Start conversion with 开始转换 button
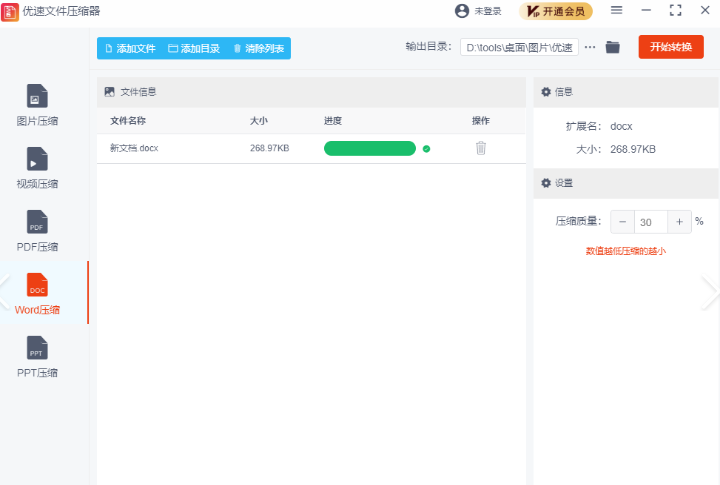 (671, 47)
